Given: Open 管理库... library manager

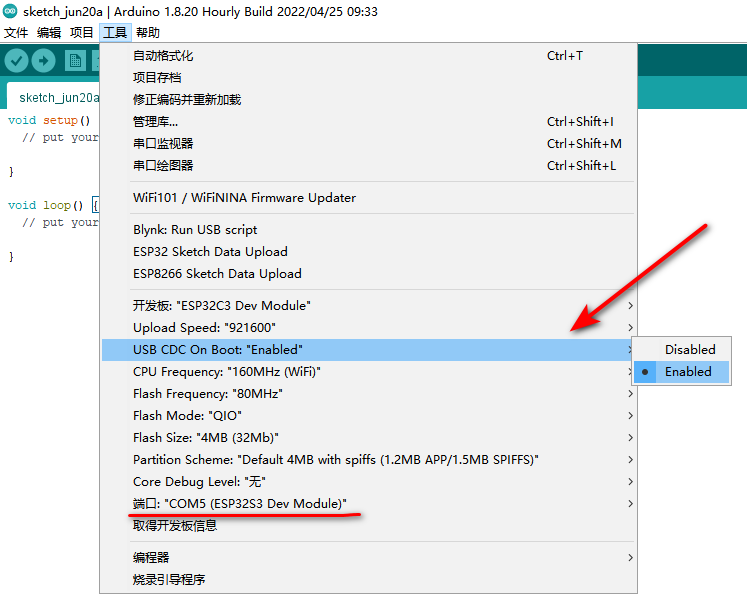Looking at the screenshot, I should (x=369, y=122).
